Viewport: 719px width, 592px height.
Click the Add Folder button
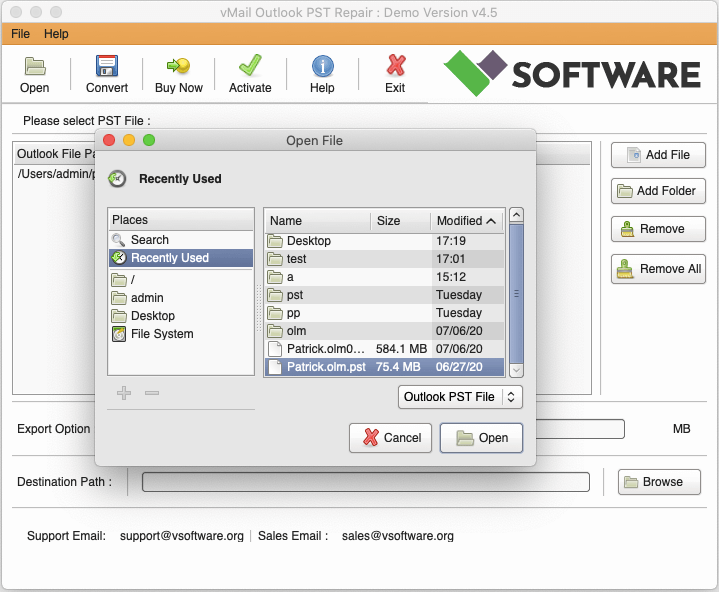[x=658, y=191]
